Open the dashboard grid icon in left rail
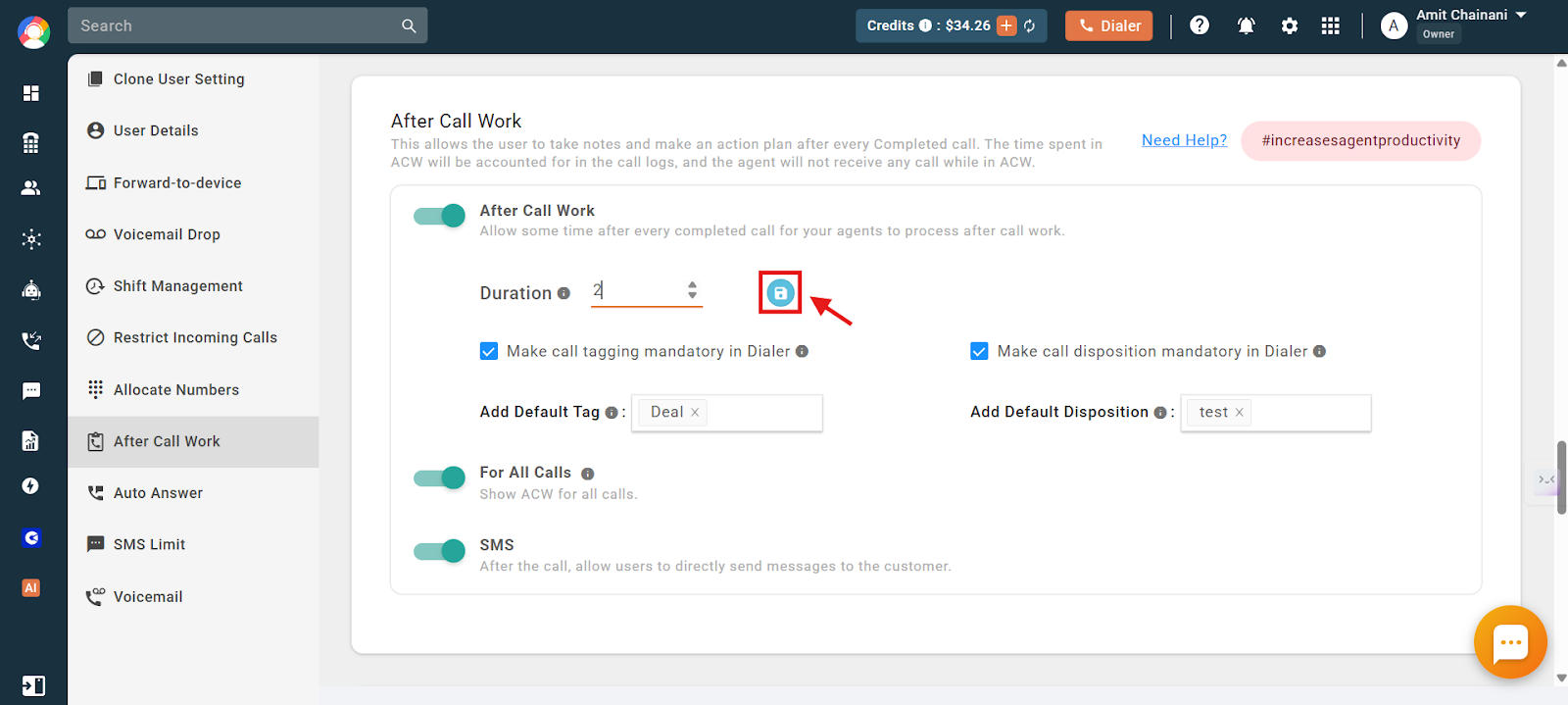This screenshot has width=1568, height=705. click(31, 93)
